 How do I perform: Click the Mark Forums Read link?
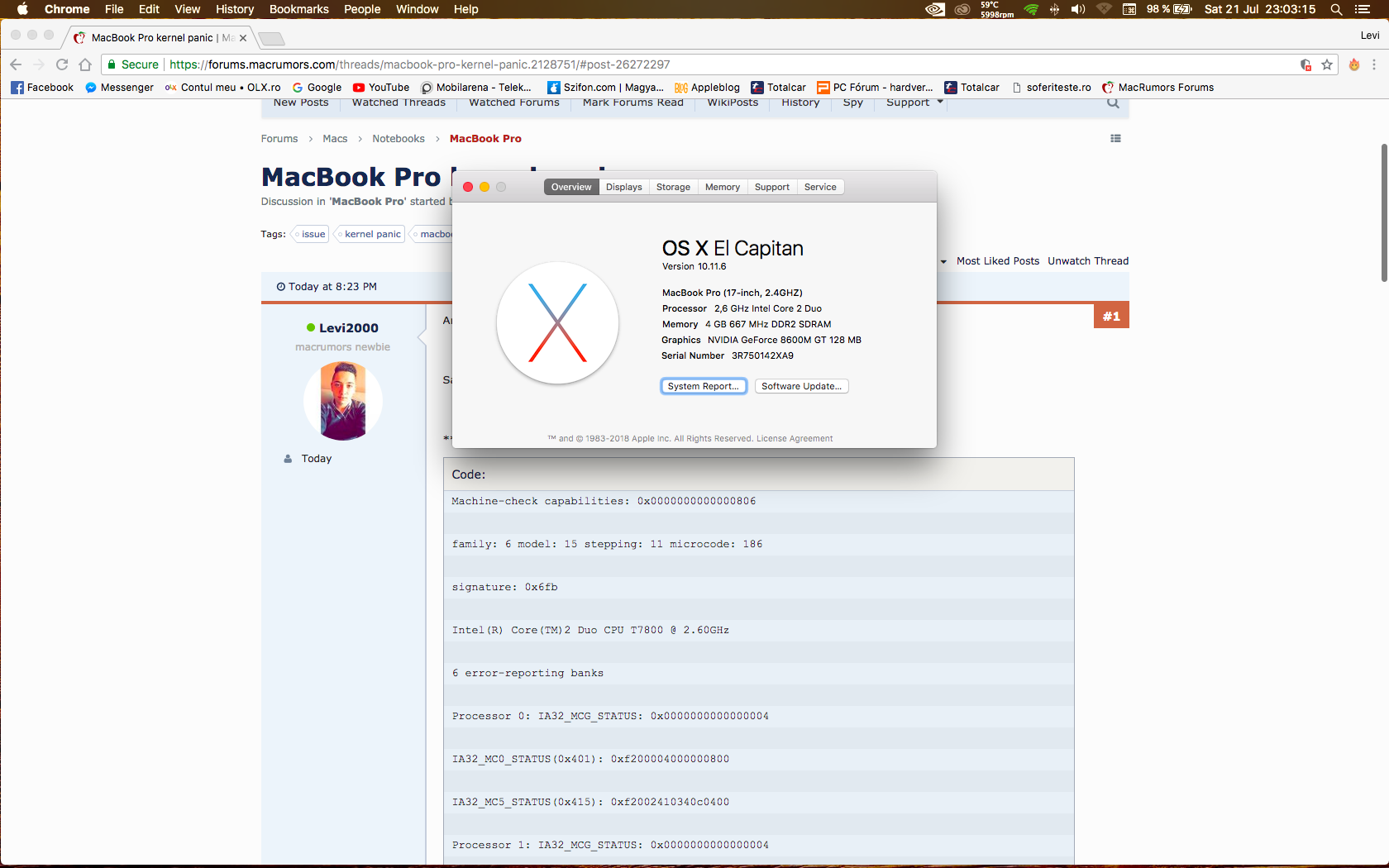633,103
